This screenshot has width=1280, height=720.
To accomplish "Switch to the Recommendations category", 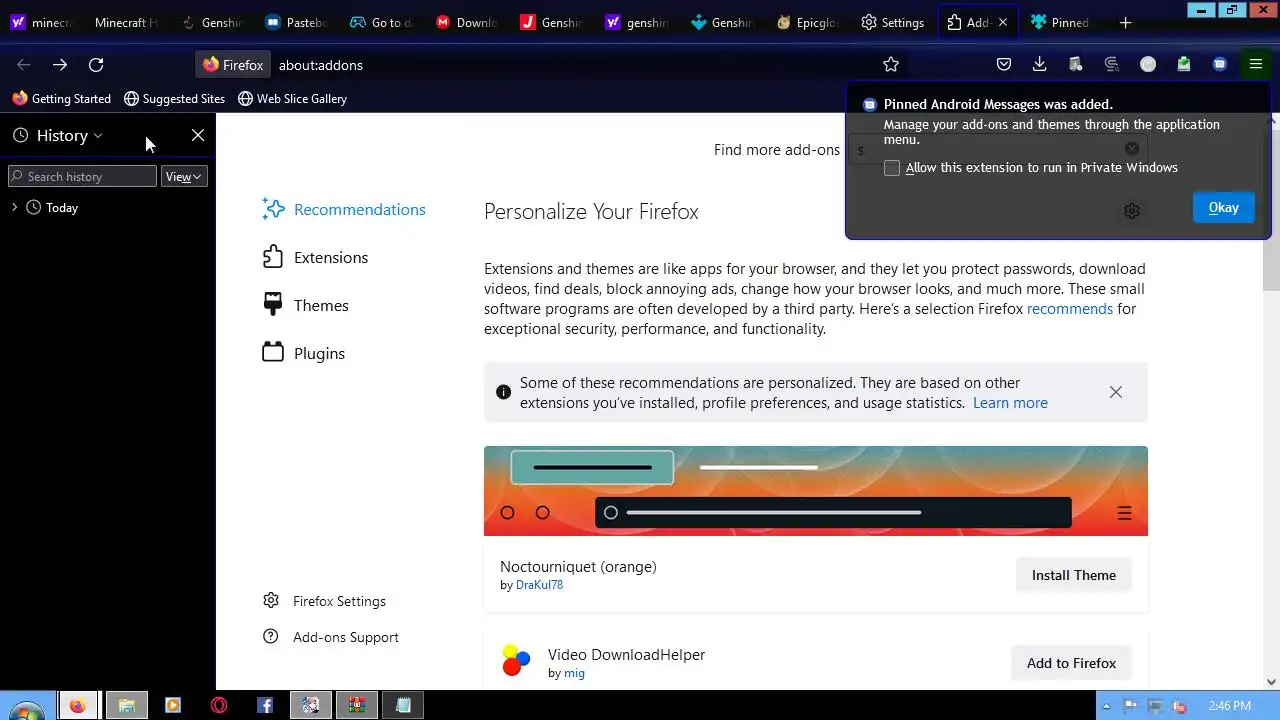I will click(x=344, y=209).
